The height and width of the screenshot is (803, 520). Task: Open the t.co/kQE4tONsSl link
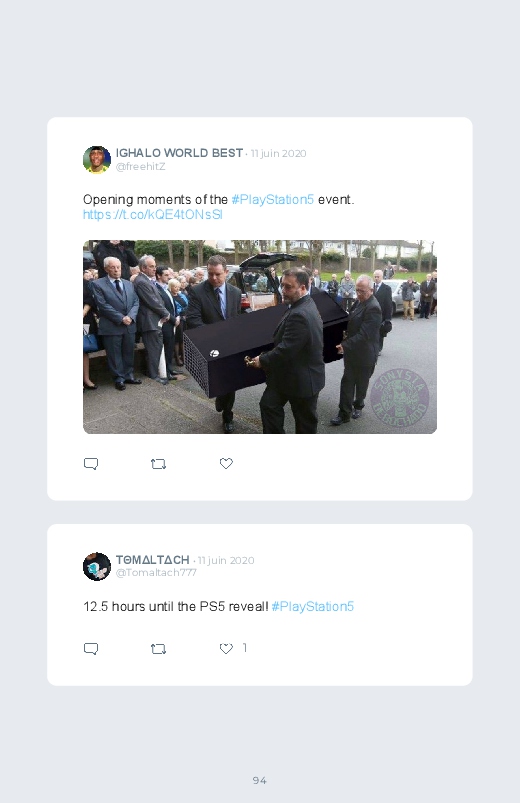[153, 215]
